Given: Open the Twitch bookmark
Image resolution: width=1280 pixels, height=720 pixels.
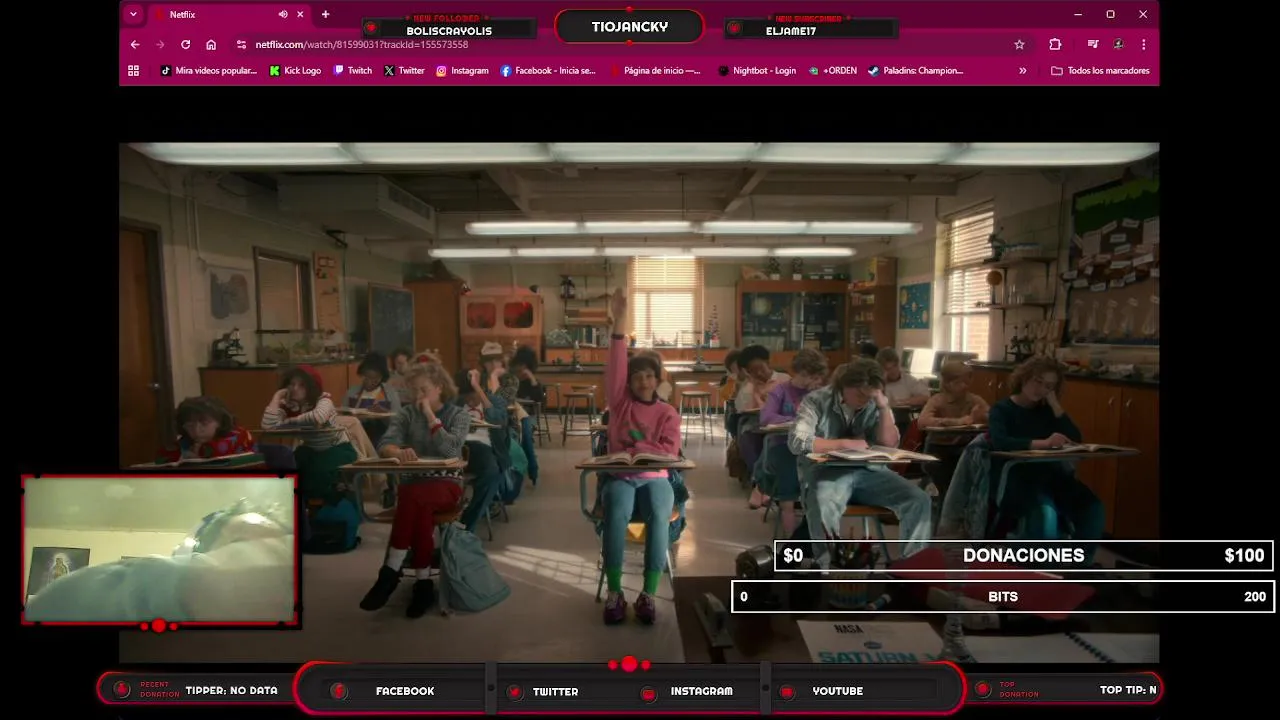Looking at the screenshot, I should [353, 70].
